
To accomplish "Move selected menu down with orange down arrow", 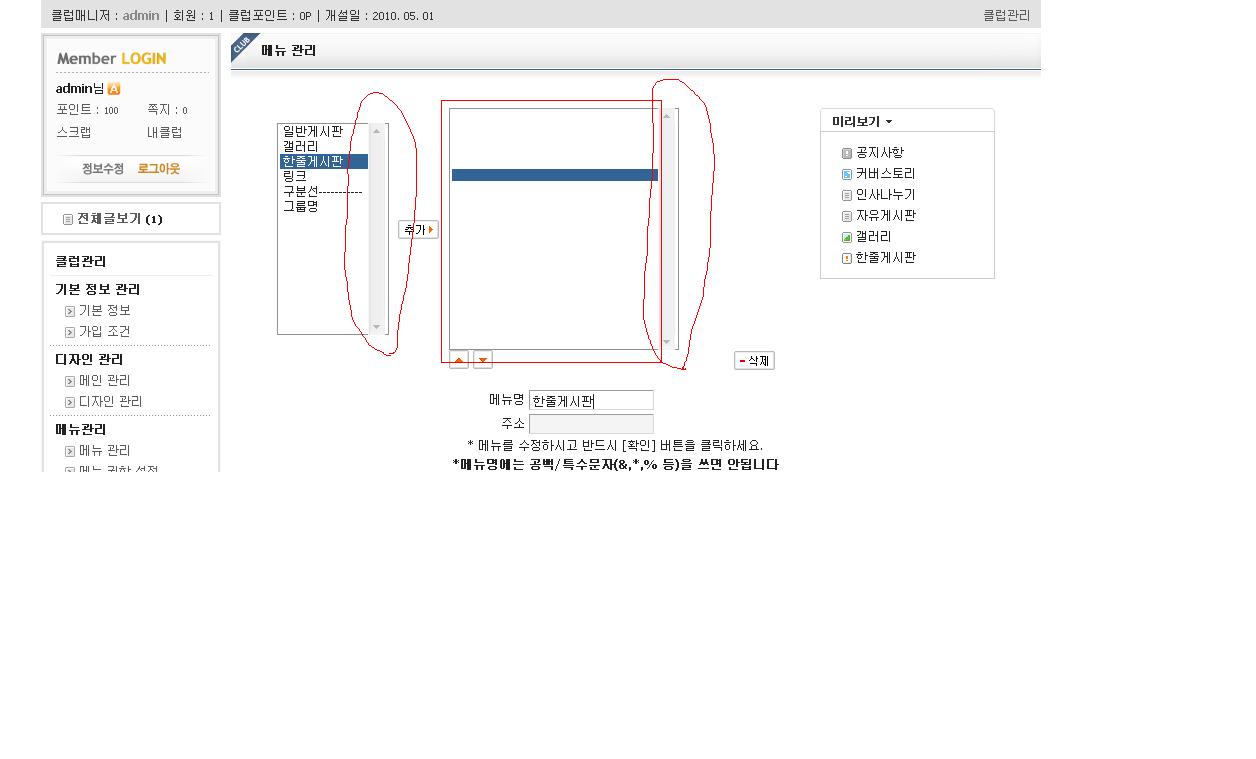I will coord(483,360).
